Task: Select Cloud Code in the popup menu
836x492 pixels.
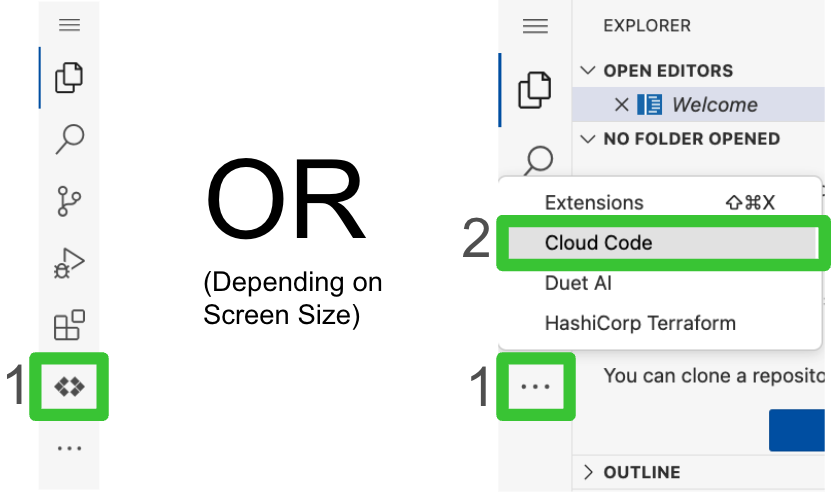Action: 598,243
